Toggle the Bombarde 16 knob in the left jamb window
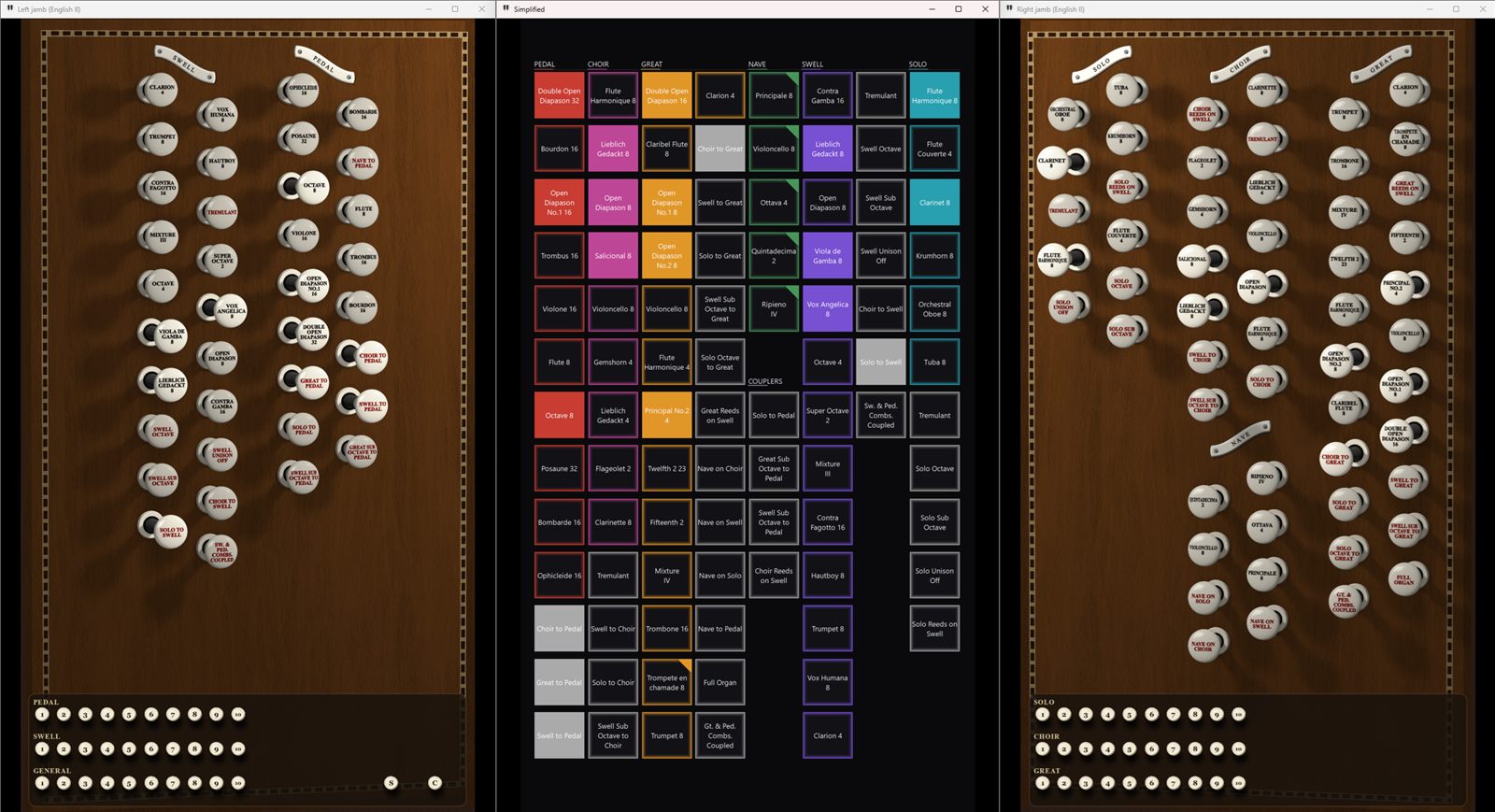This screenshot has width=1495, height=812. [x=363, y=114]
